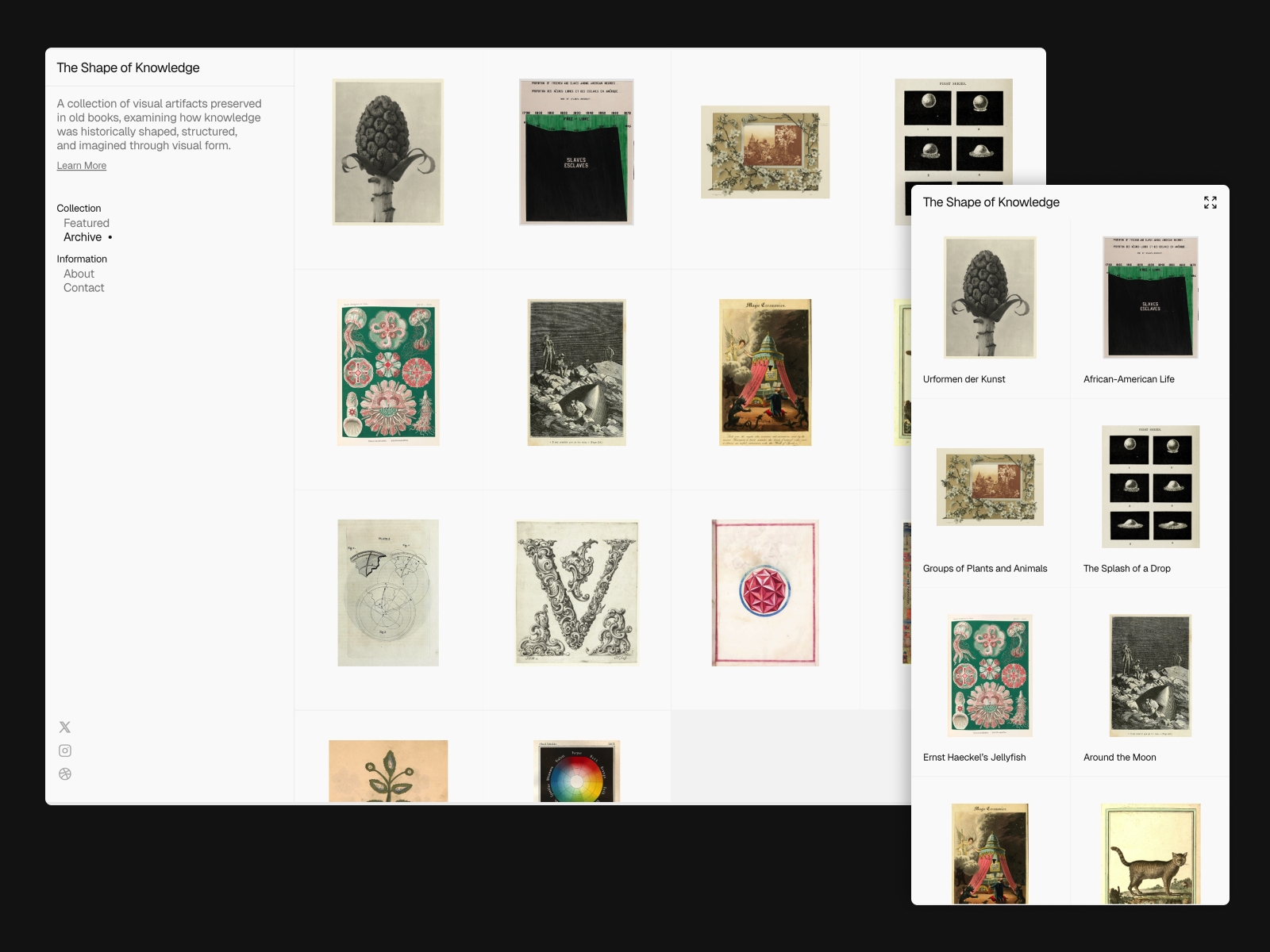Select the Archive collection filter

(x=83, y=236)
